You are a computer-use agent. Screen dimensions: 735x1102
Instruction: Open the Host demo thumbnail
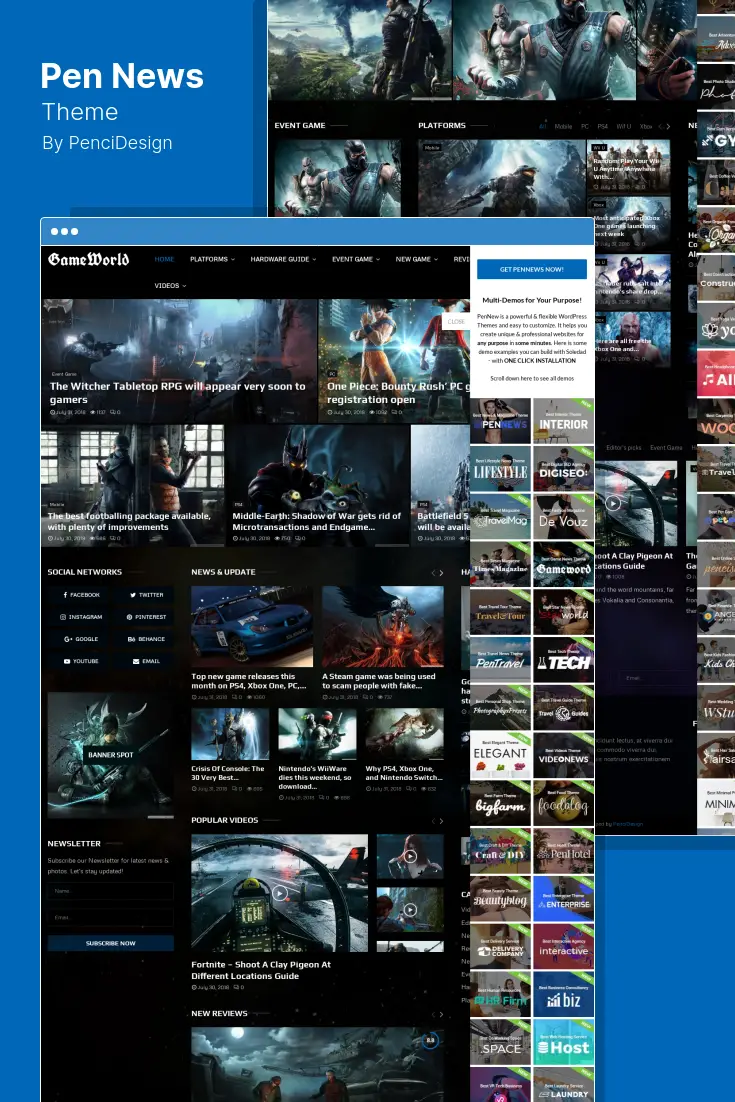click(x=564, y=1042)
